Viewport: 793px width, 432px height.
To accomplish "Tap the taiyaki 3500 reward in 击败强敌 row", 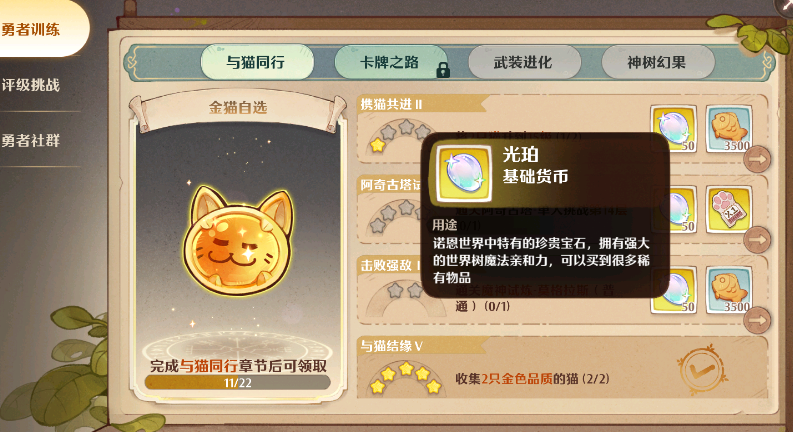I will tap(729, 290).
